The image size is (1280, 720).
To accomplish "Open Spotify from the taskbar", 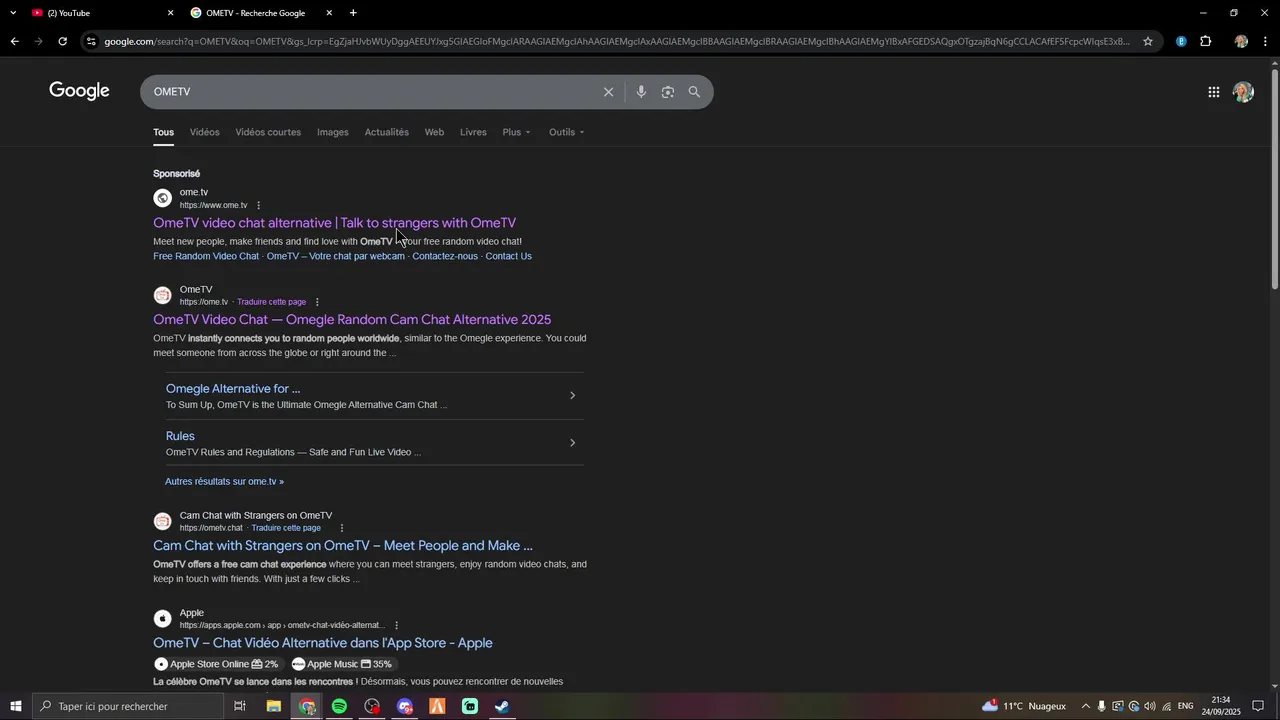I will (x=339, y=706).
